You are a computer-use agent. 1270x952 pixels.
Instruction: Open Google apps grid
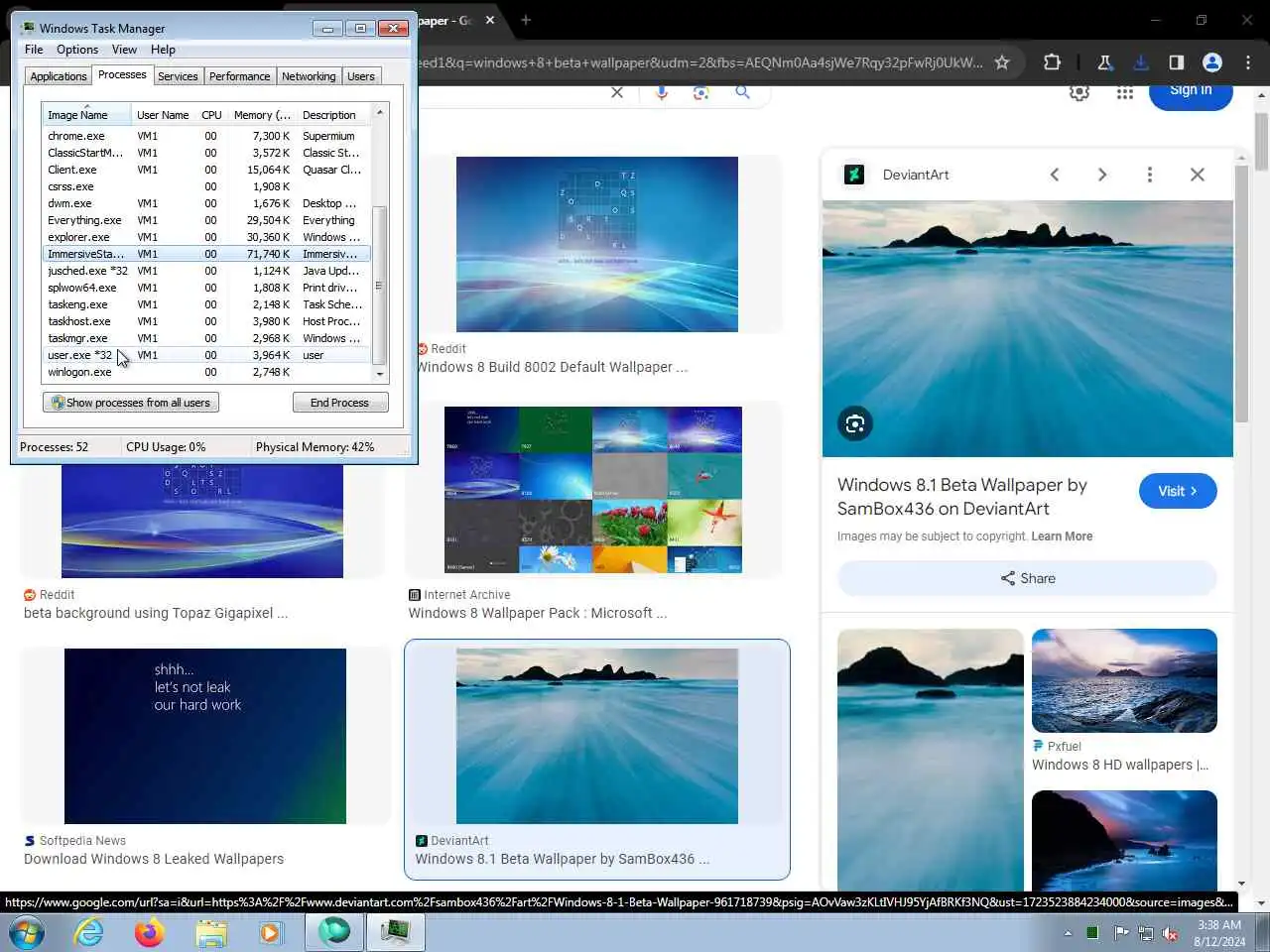click(1124, 92)
